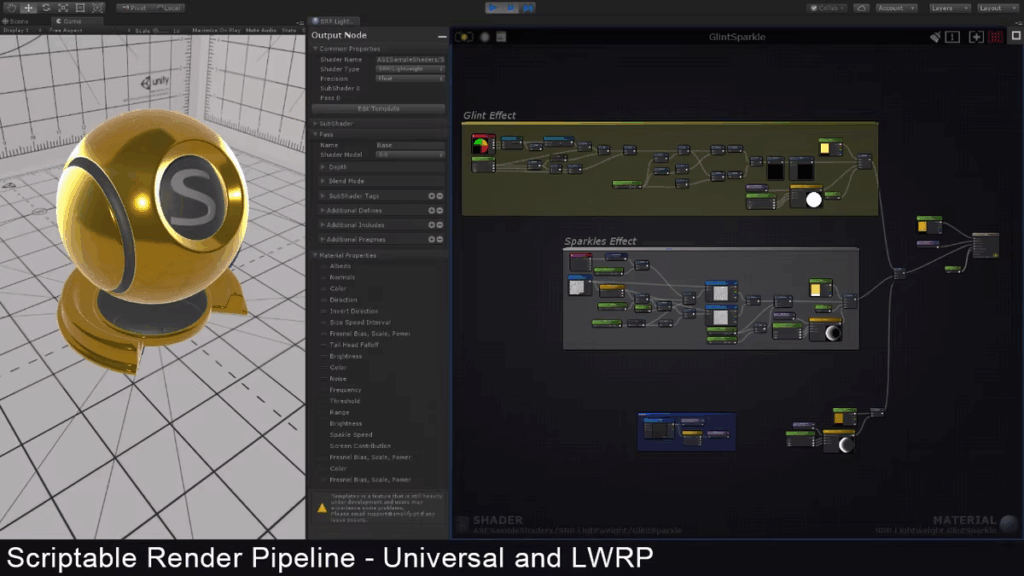Open the Shader Type dropdown
1024x576 pixels.
[410, 69]
